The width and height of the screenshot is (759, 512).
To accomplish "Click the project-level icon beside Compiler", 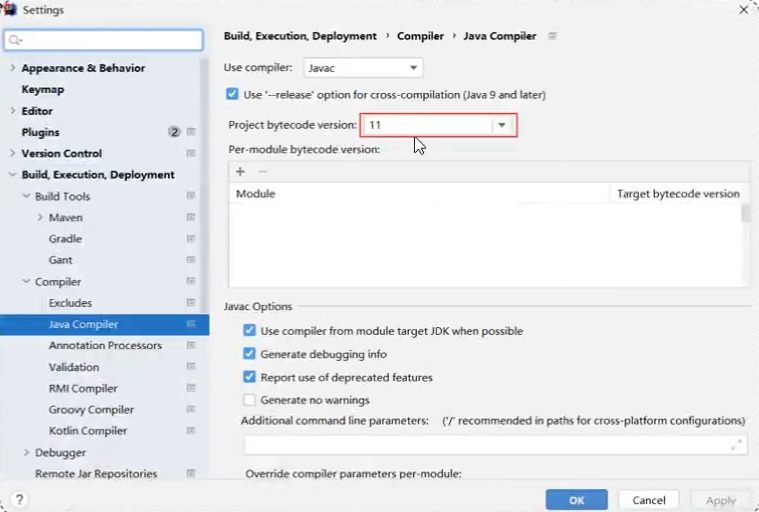I will click(191, 281).
